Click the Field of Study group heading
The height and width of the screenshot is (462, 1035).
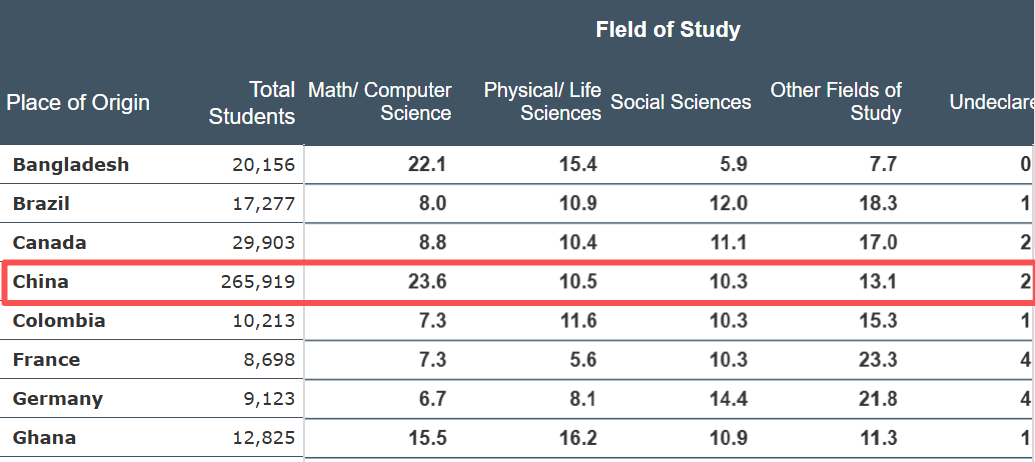point(668,29)
